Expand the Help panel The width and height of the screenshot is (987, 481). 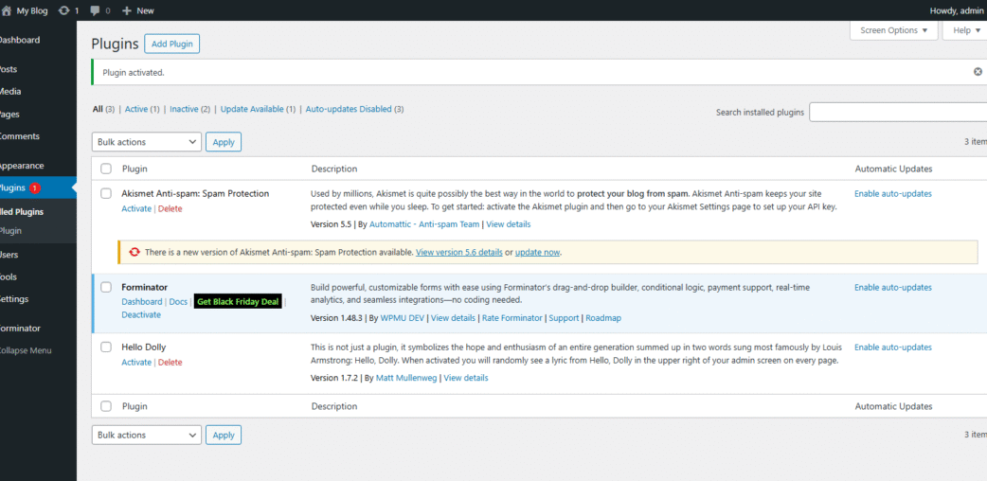click(965, 30)
